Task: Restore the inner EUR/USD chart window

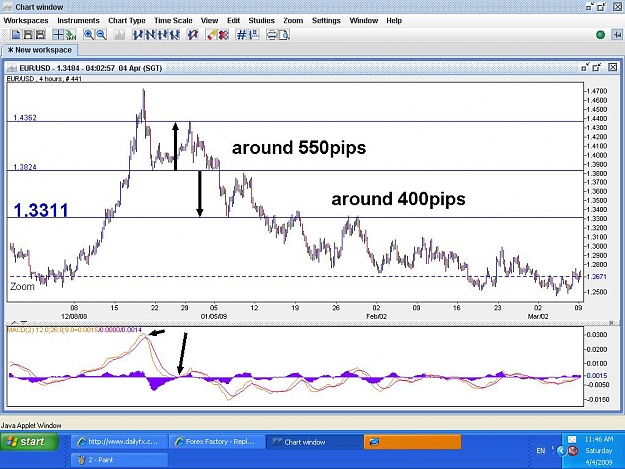Action: pos(597,68)
